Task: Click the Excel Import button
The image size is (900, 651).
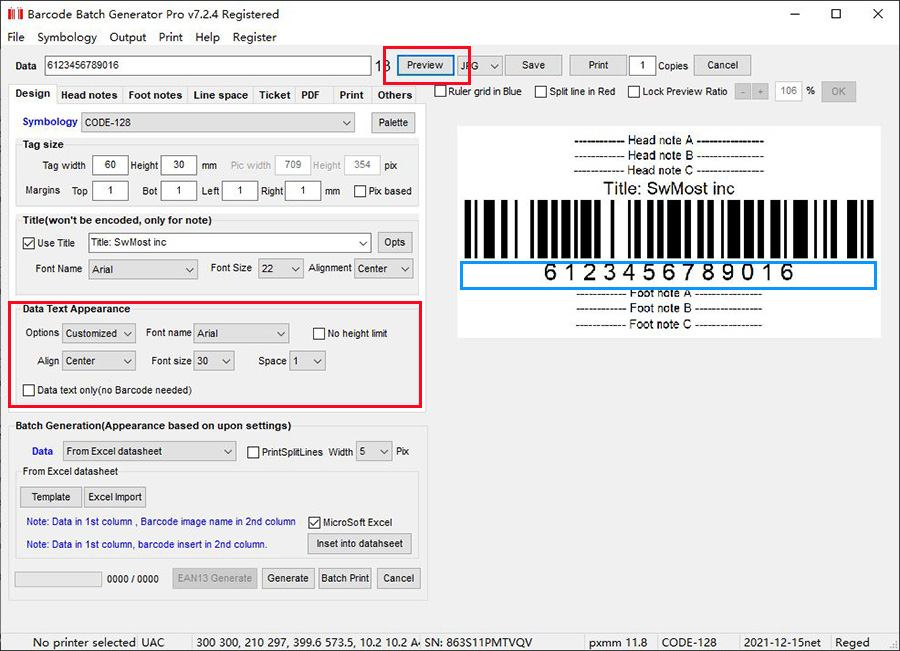Action: pyautogui.click(x=115, y=497)
